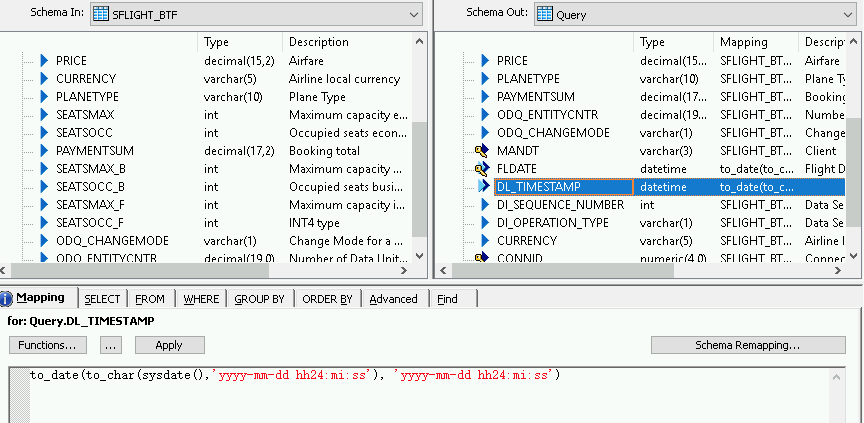Click the key icon beside CONNID
The width and height of the screenshot is (864, 423).
click(x=483, y=259)
